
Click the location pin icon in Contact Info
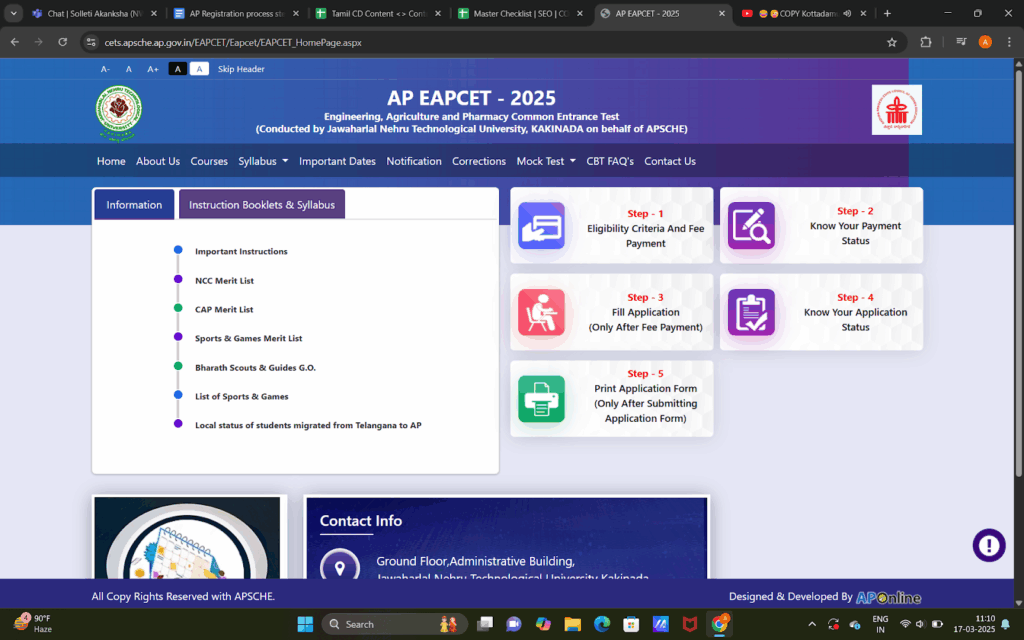point(340,566)
